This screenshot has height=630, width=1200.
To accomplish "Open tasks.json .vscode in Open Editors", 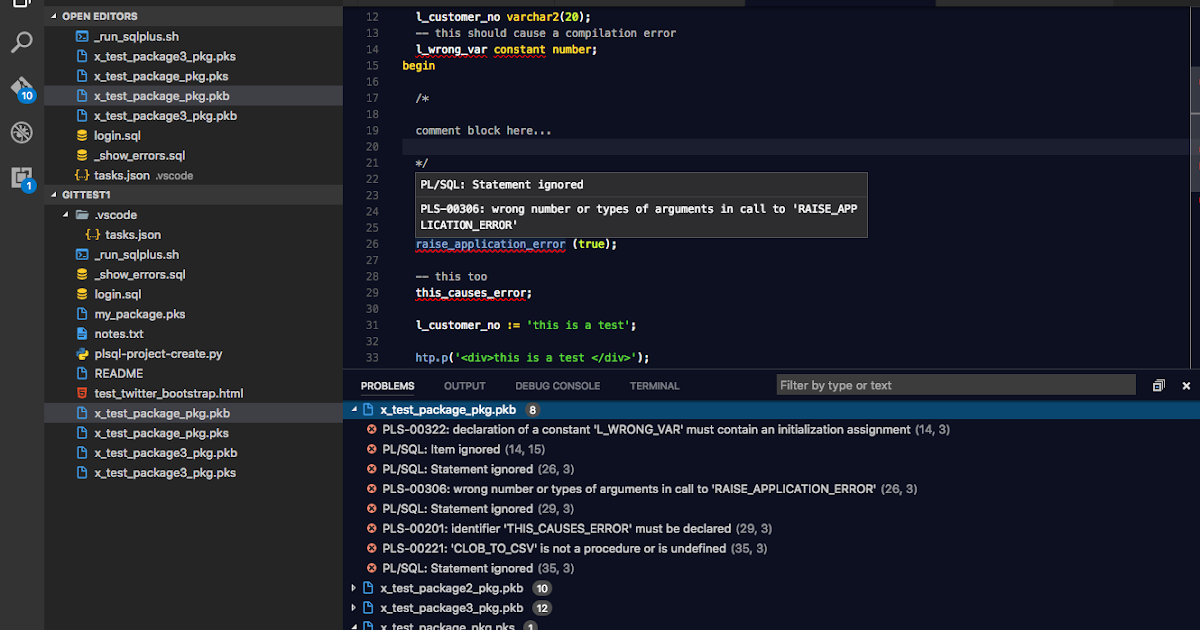I will pos(193,175).
